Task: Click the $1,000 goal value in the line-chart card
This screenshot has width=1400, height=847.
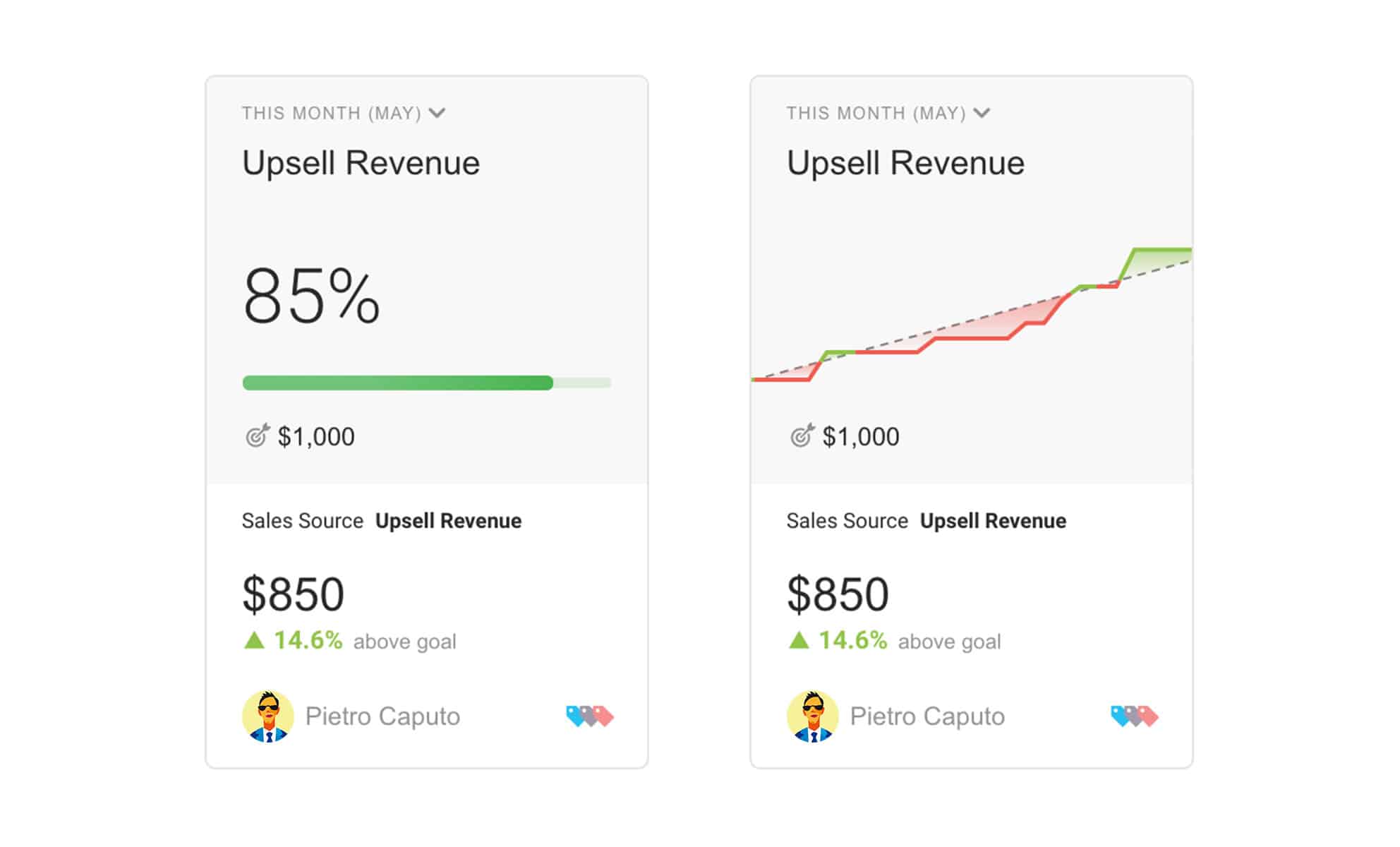Action: 861,437
